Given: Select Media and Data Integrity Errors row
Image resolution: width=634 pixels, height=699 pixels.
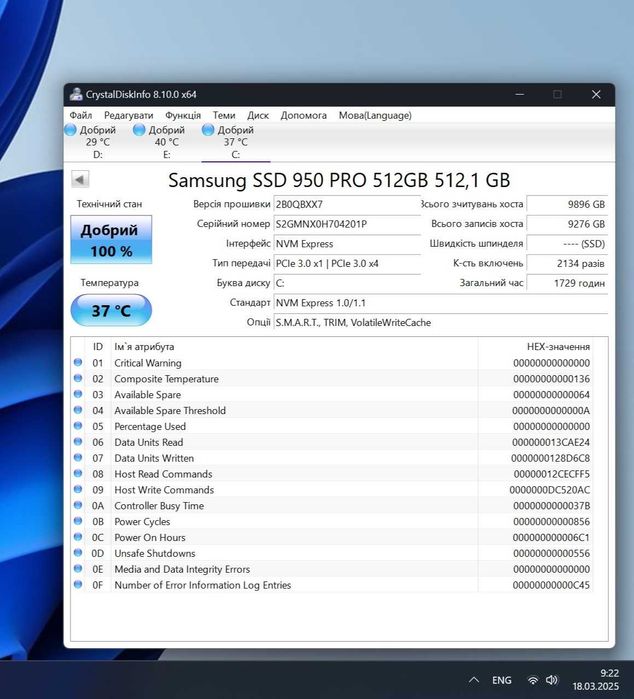Looking at the screenshot, I should click(x=333, y=569).
